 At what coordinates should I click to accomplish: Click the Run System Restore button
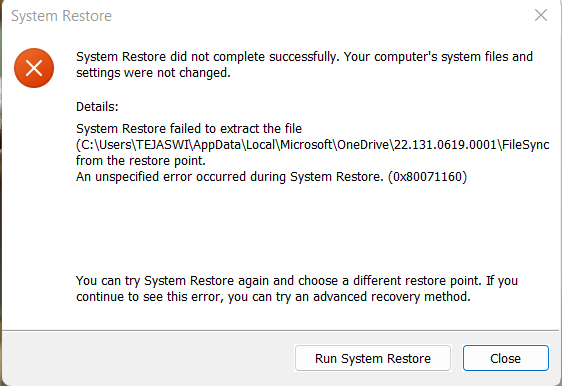tap(373, 358)
